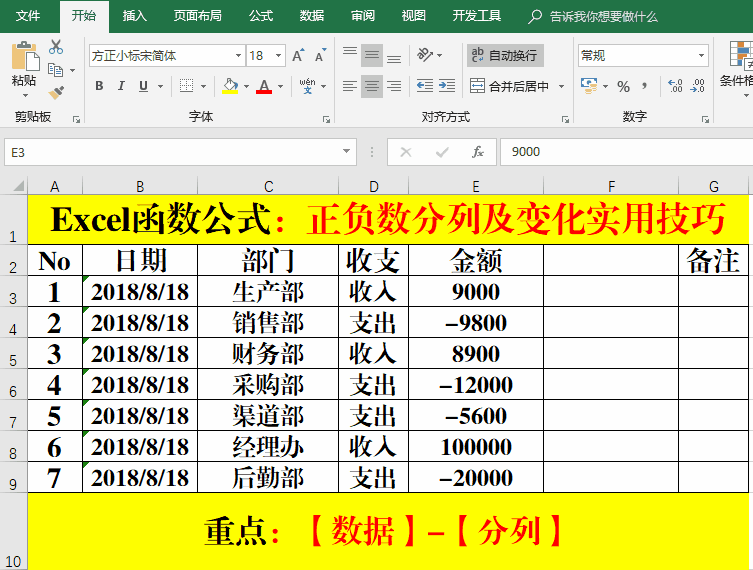Open the 常规 number format dropdown
The height and width of the screenshot is (570, 753).
[702, 56]
